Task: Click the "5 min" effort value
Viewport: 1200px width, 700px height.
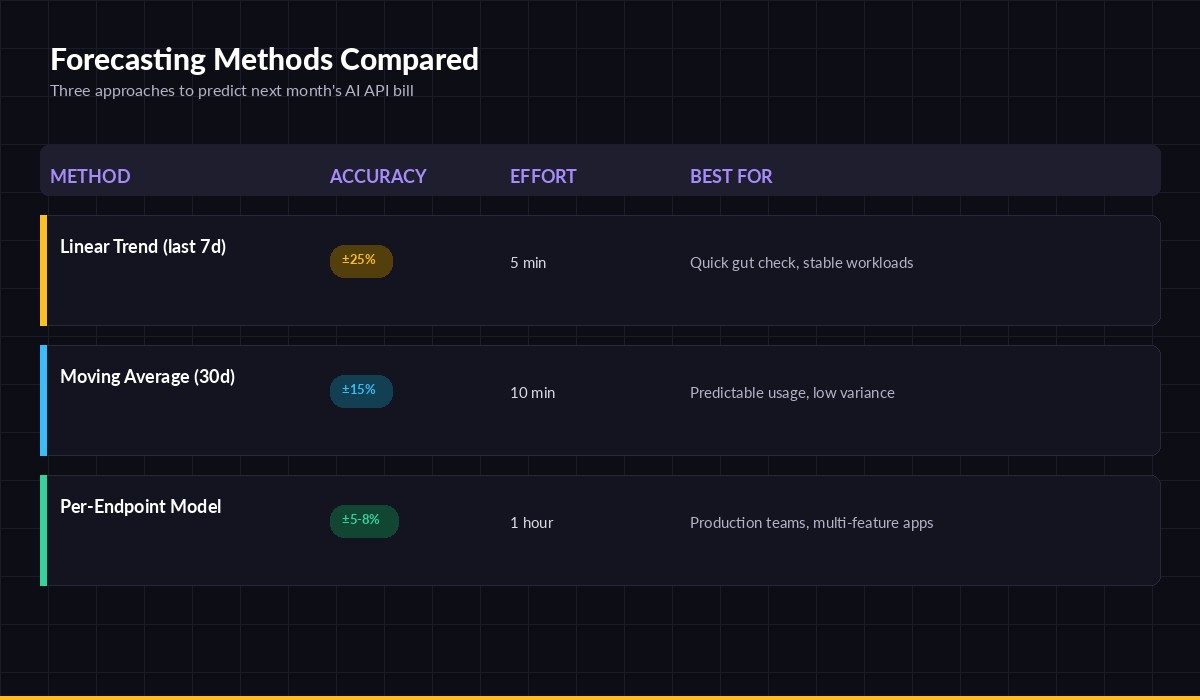Action: tap(528, 262)
